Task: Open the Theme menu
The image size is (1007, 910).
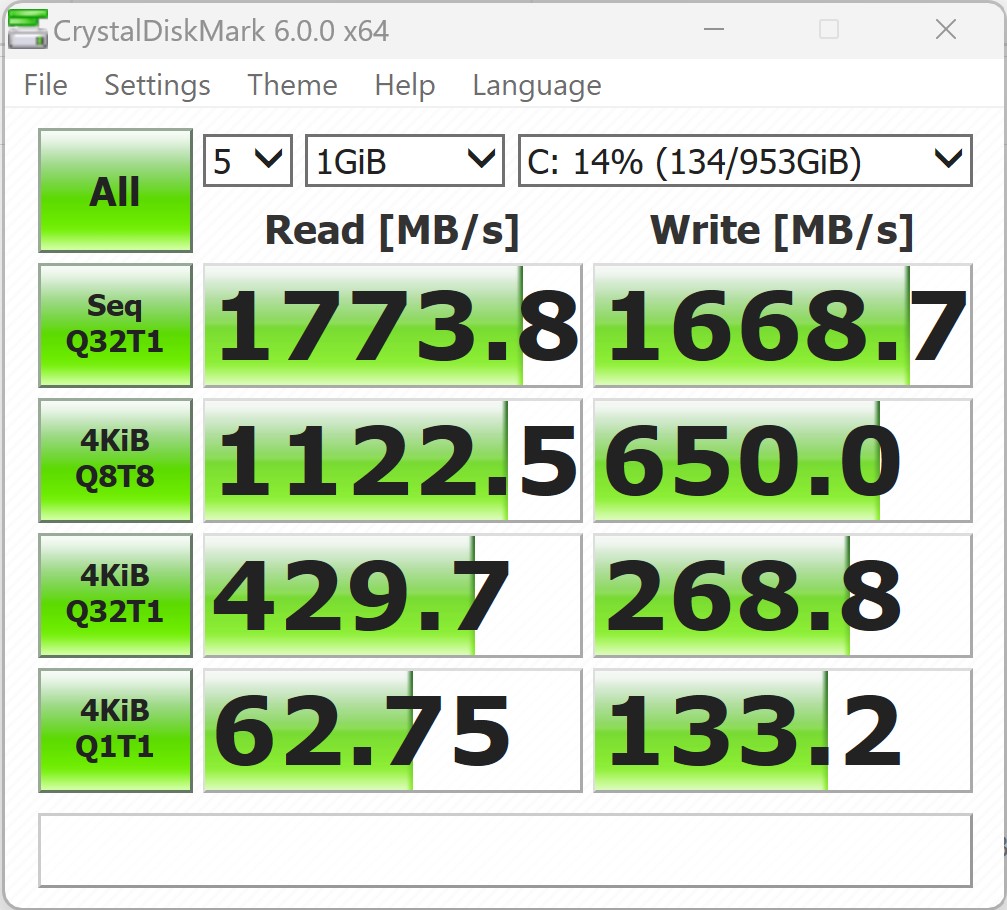Action: pos(292,86)
